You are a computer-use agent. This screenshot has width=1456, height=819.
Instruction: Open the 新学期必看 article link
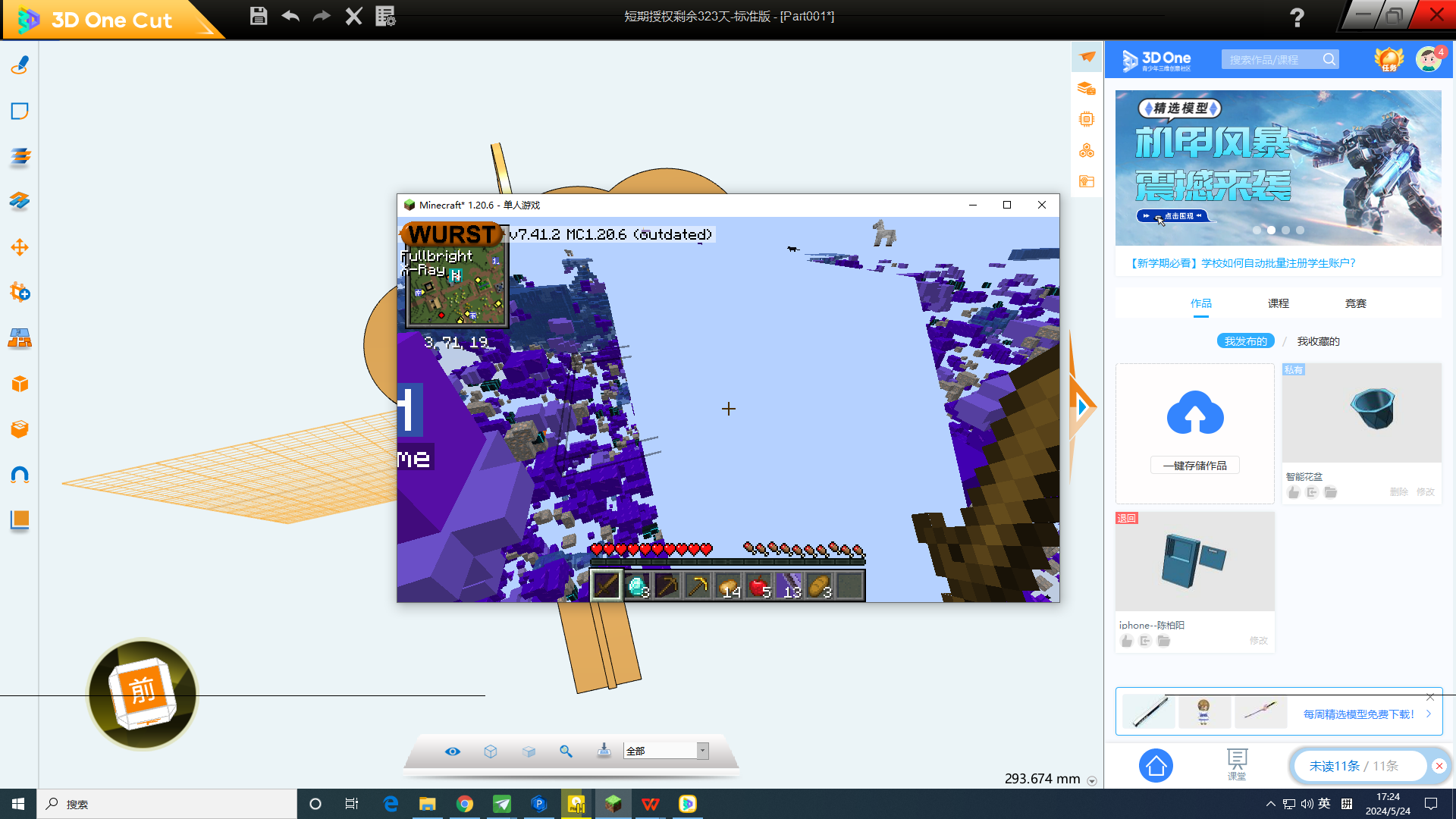click(1241, 263)
